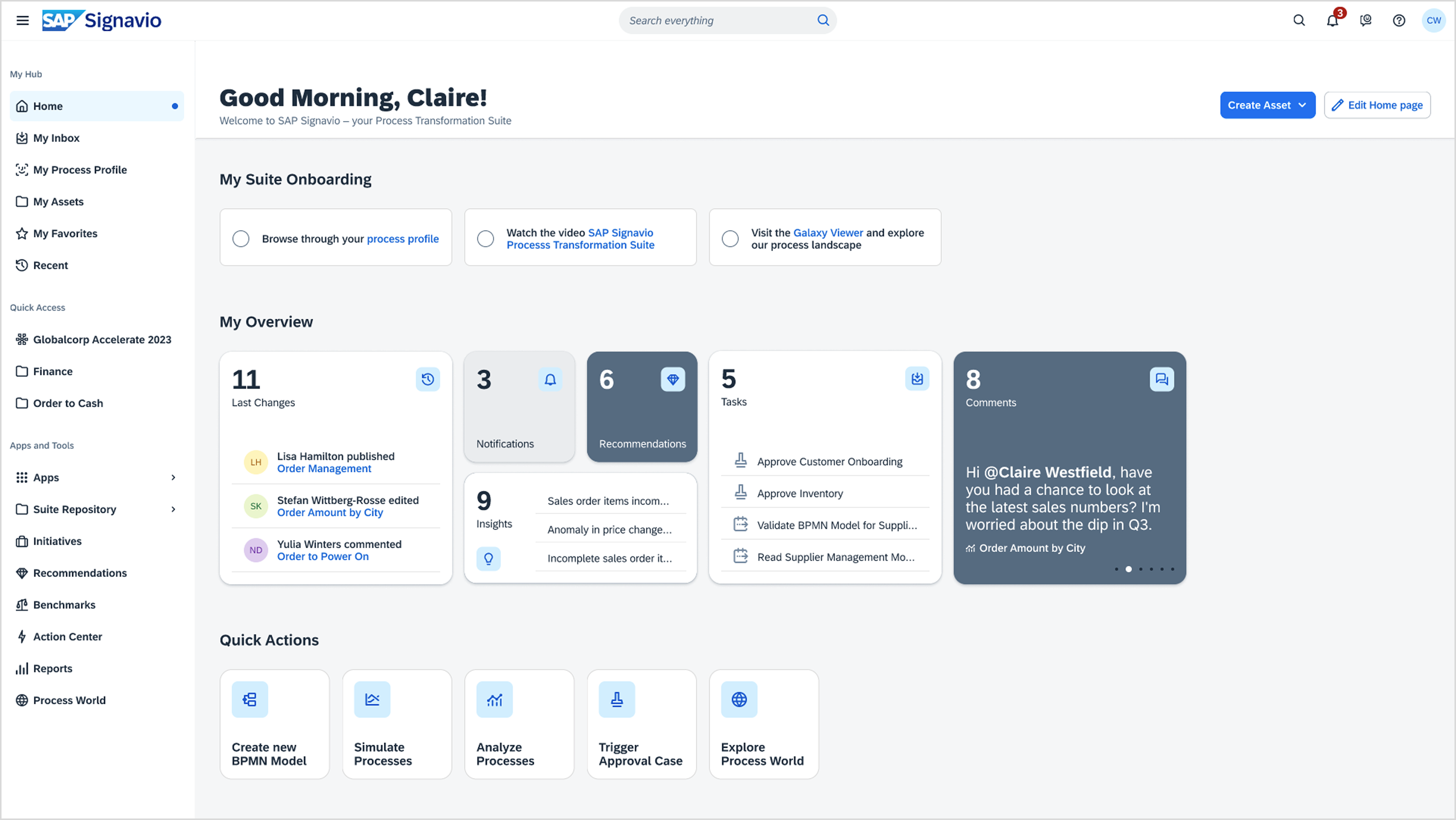
Task: Open Initiatives in sidebar
Action: coord(96,541)
